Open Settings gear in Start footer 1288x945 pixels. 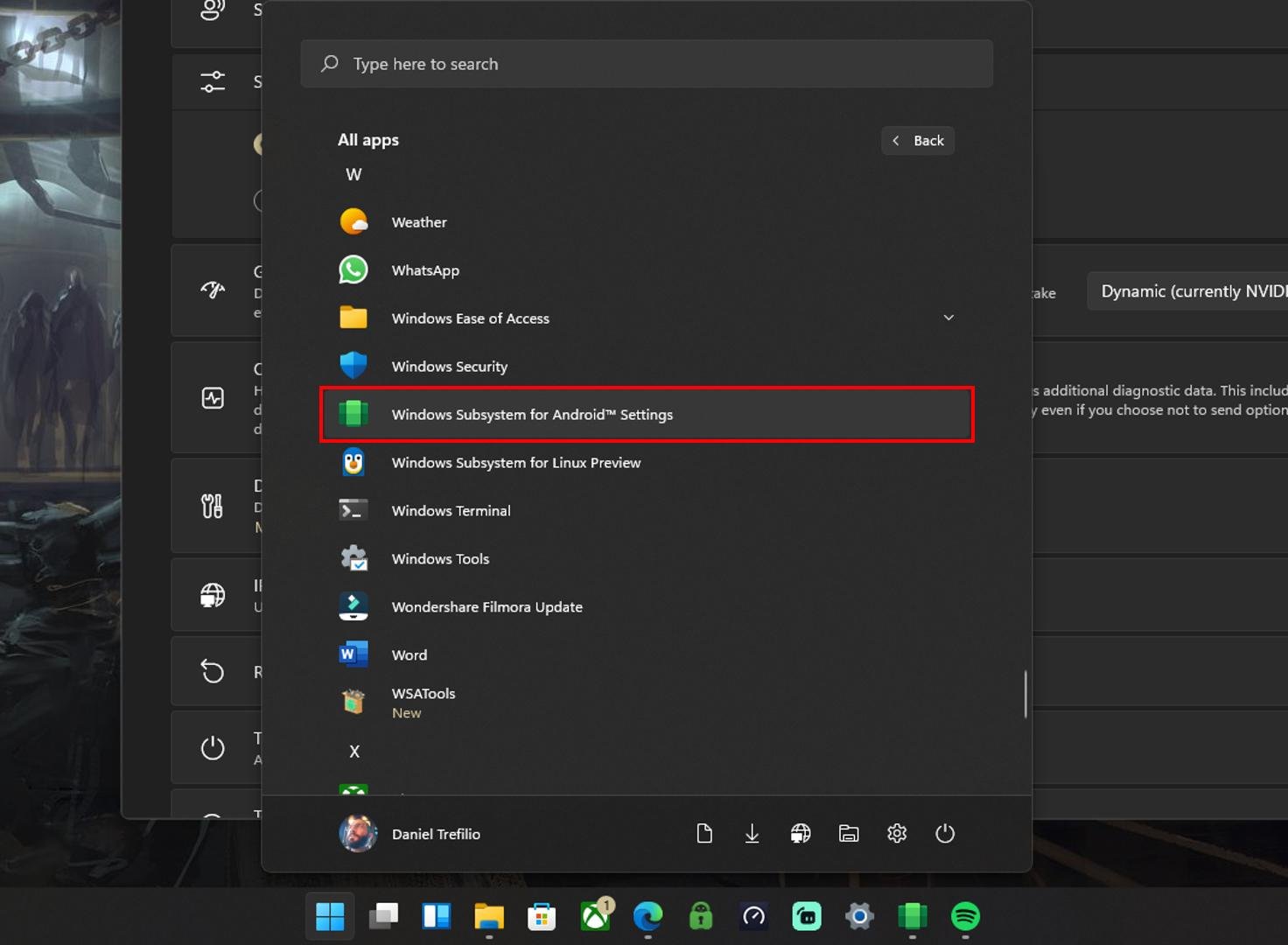[x=897, y=834]
